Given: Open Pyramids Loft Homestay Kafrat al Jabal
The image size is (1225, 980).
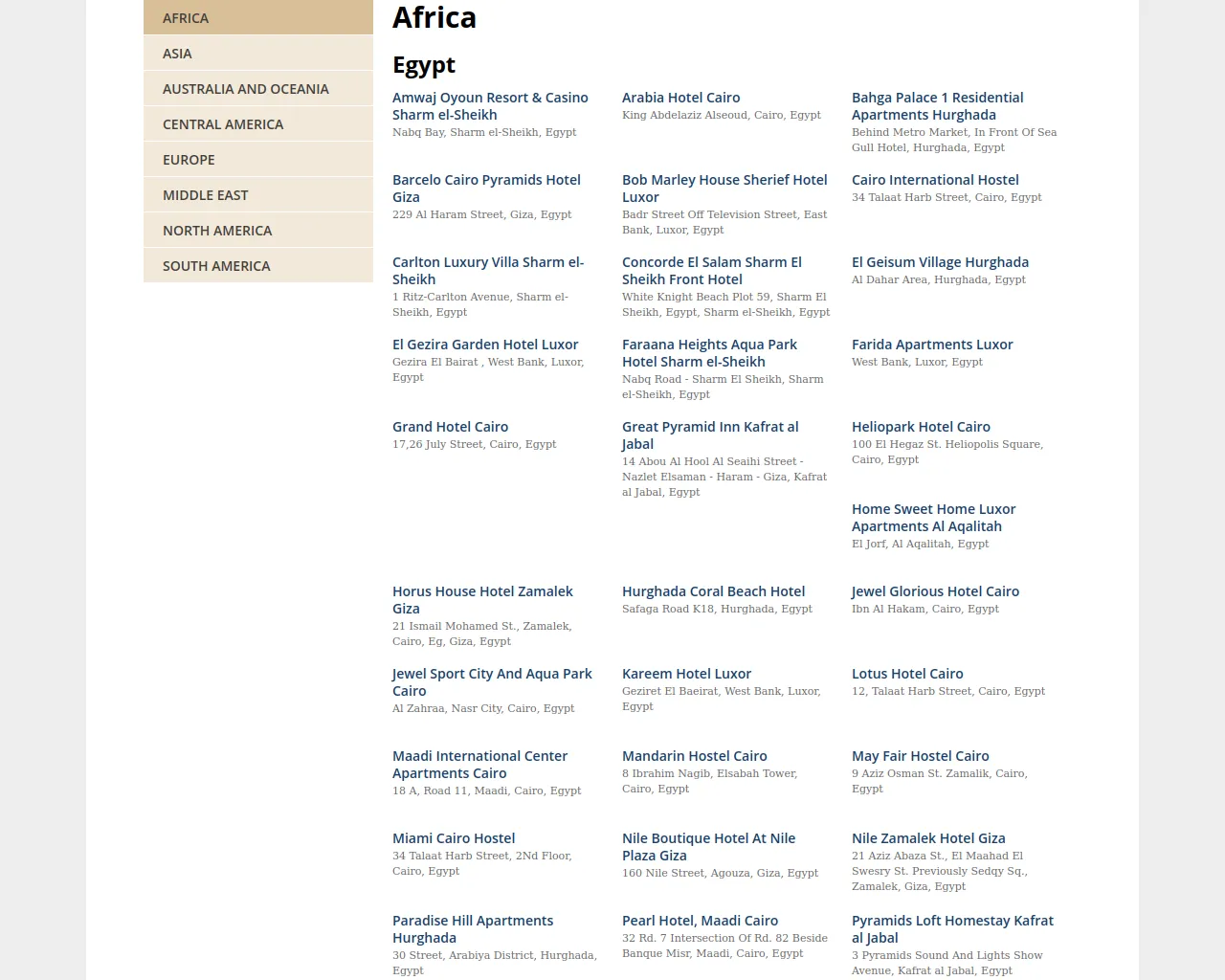Looking at the screenshot, I should [952, 929].
